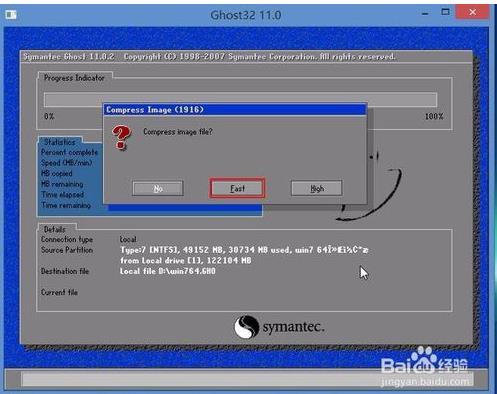Click the Ghost32 window title icon
Screen dimensions: 497x394
click(x=11, y=15)
